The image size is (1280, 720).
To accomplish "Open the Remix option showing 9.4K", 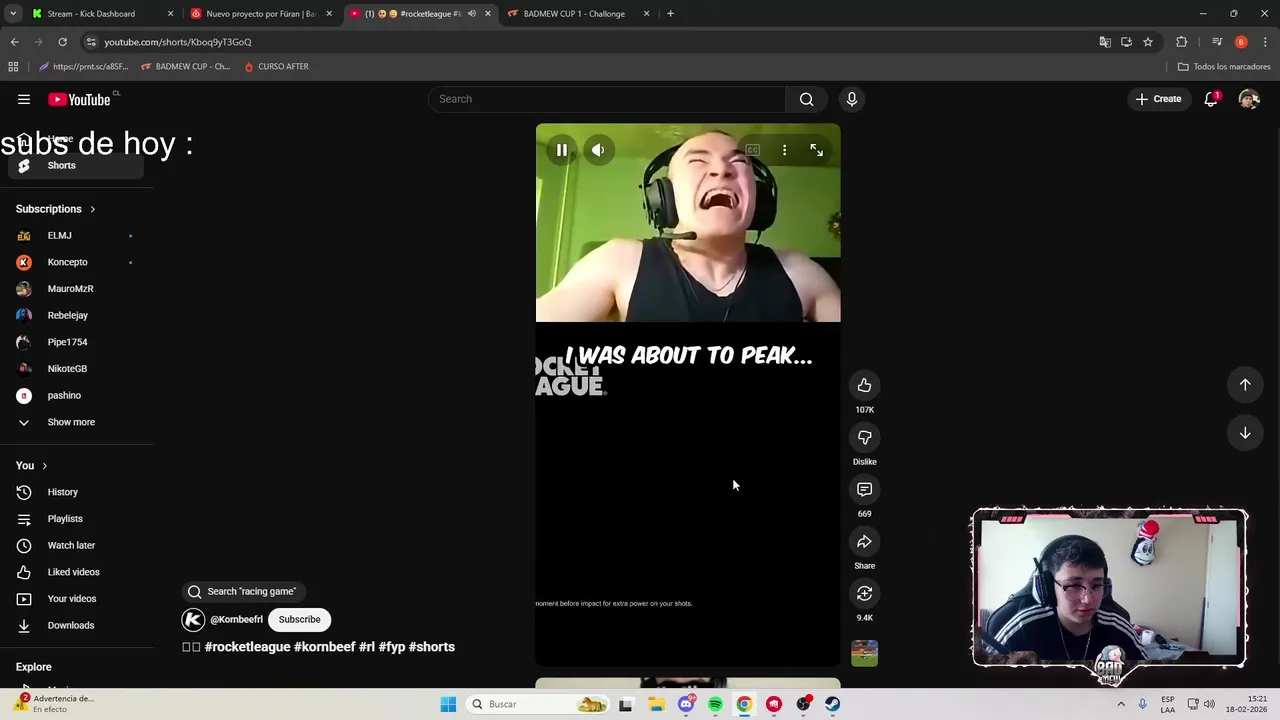I will (x=864, y=593).
